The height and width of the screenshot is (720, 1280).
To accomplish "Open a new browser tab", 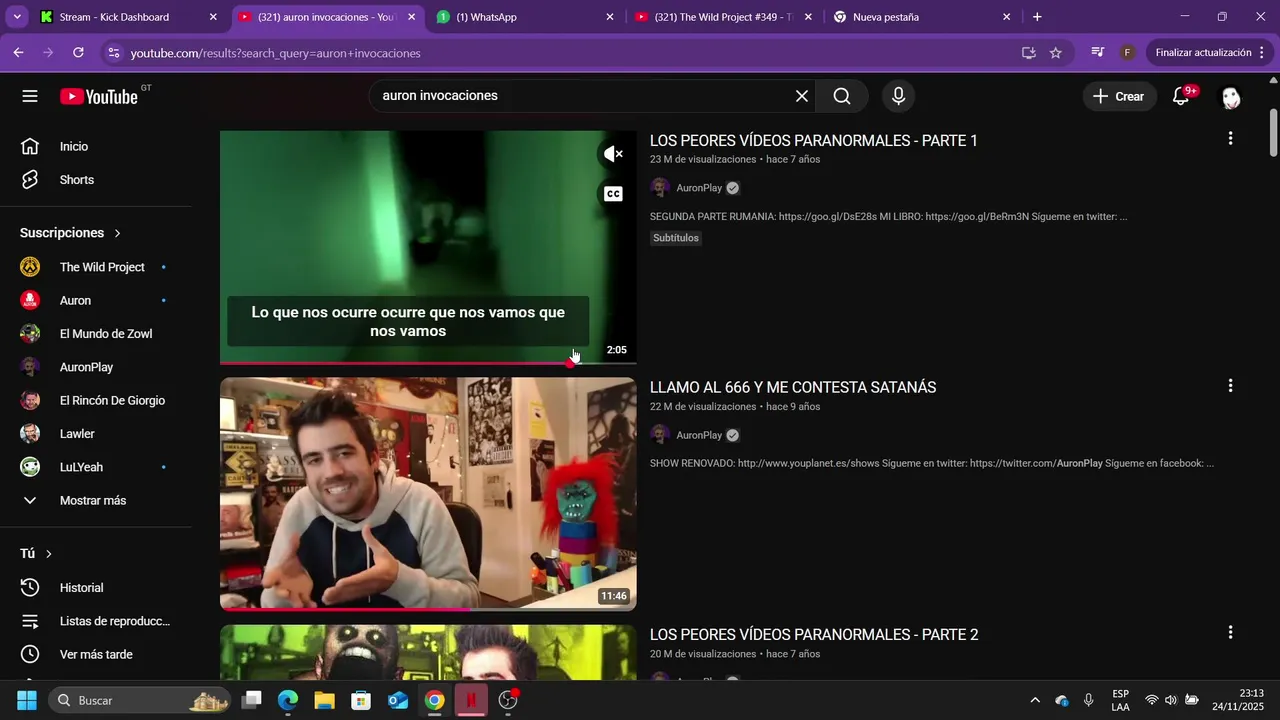I will coord(1037,17).
